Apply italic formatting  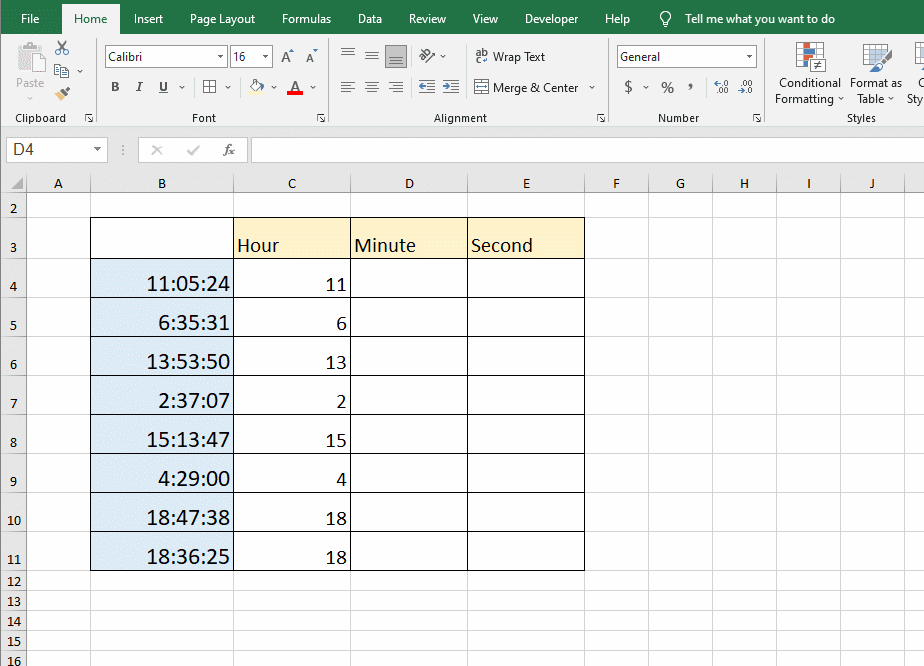[139, 88]
